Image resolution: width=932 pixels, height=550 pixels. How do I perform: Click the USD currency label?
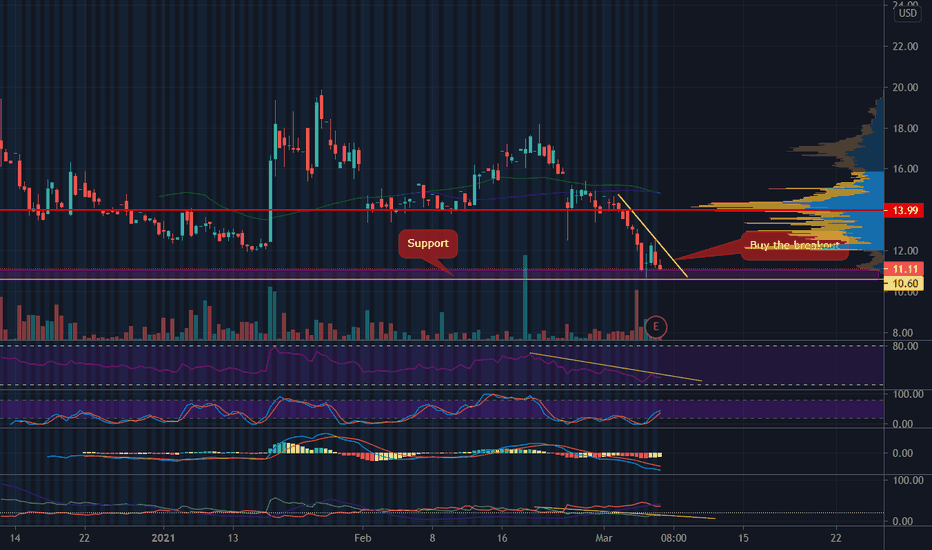(x=908, y=13)
